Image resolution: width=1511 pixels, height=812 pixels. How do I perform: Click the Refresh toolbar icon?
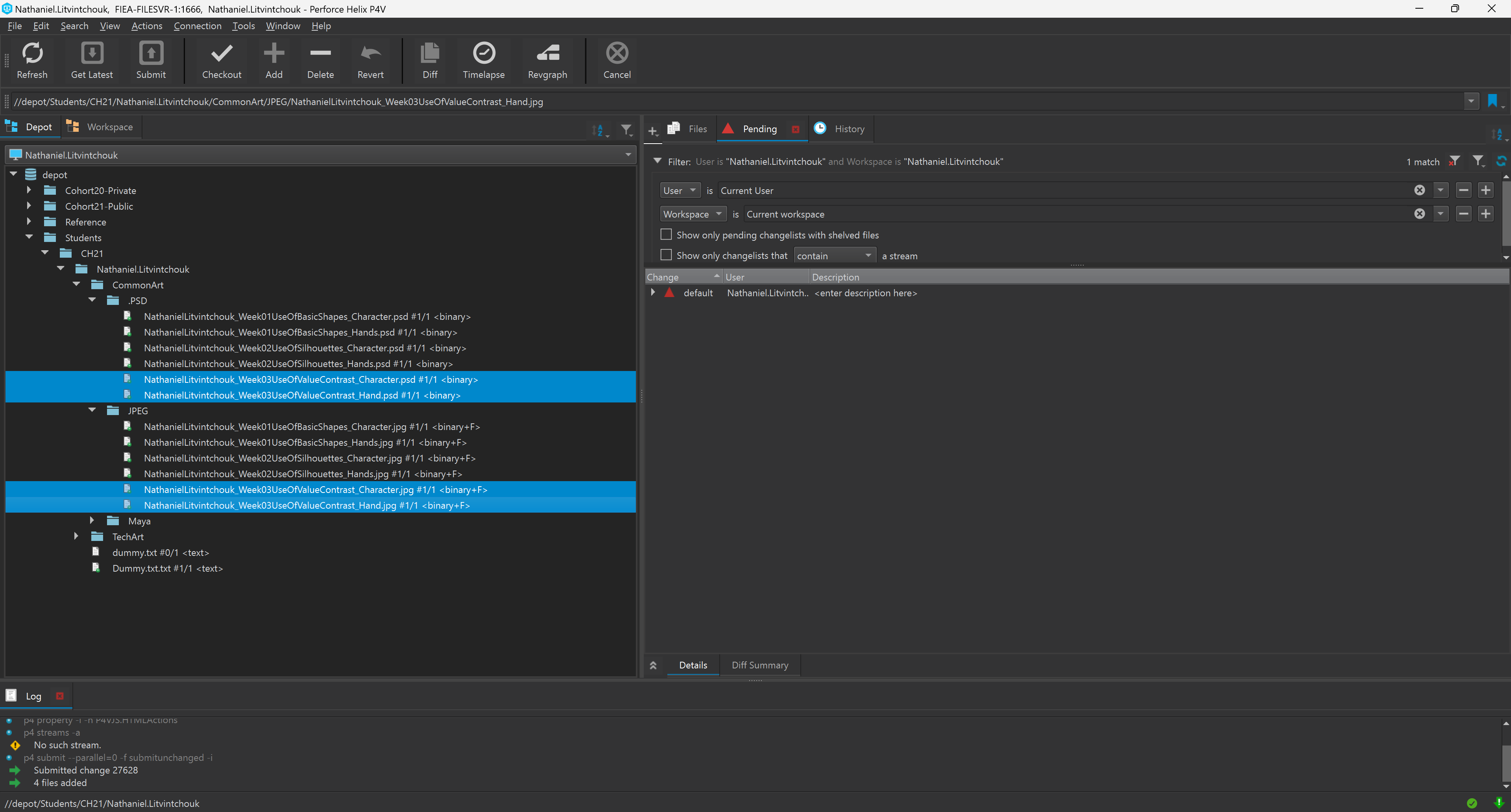tap(32, 54)
